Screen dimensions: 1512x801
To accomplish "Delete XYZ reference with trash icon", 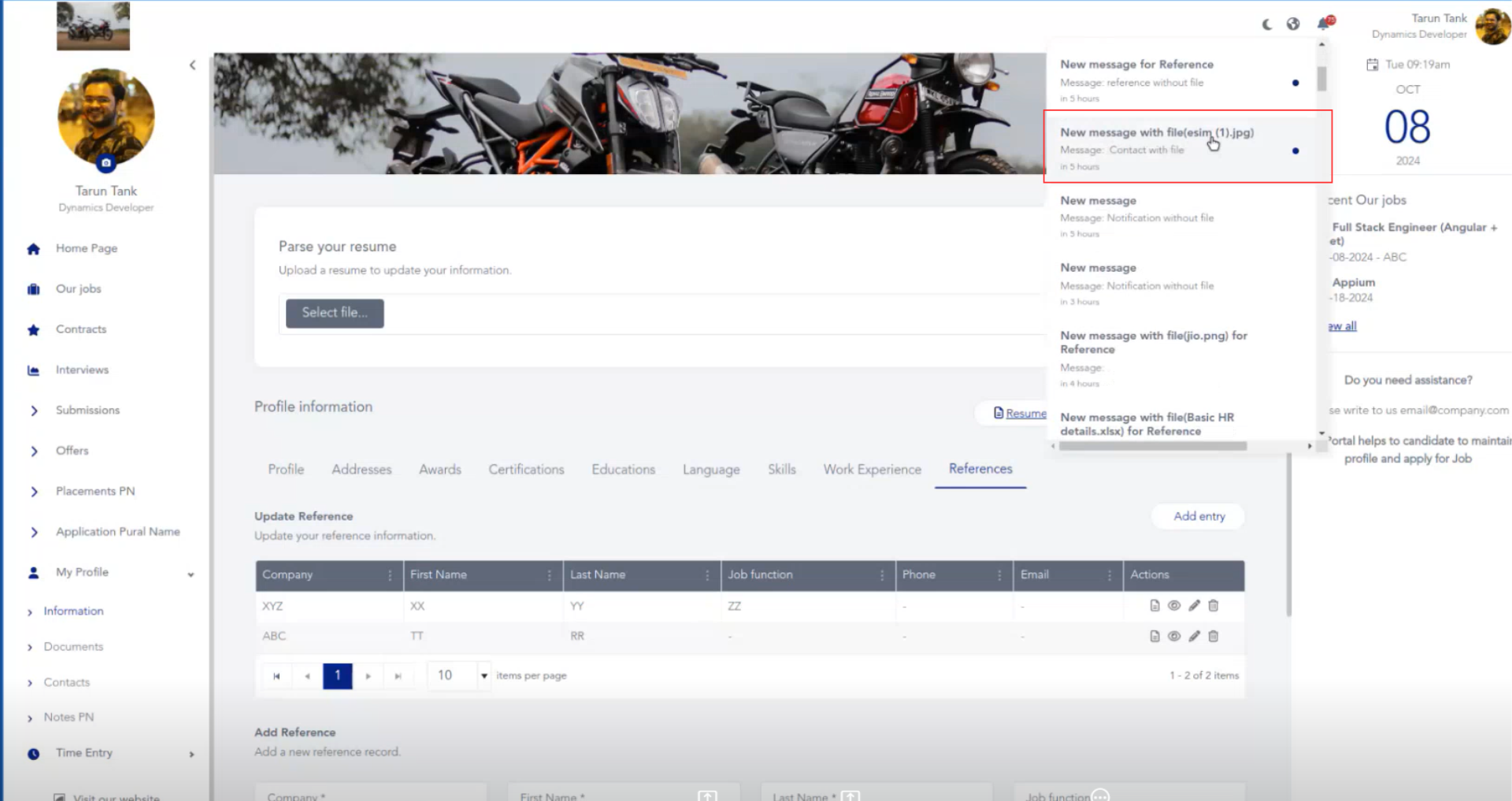I will (1214, 606).
